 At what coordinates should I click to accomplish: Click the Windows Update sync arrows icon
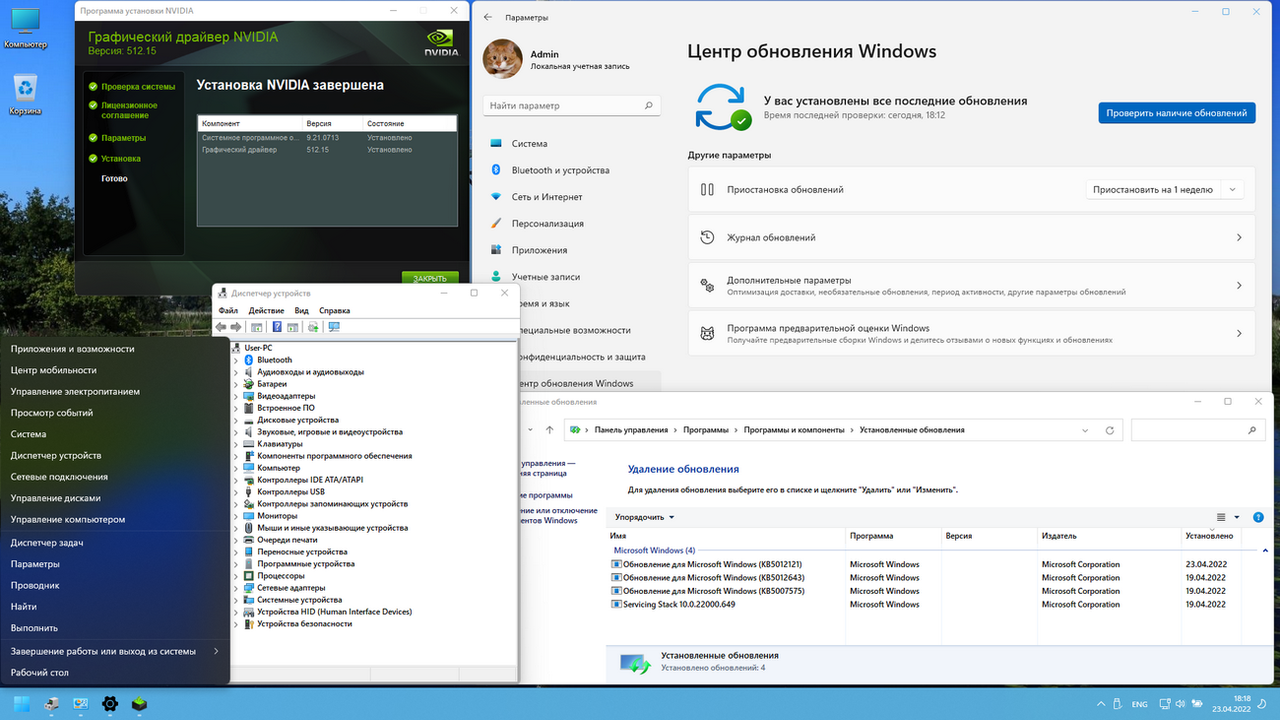pyautogui.click(x=724, y=107)
